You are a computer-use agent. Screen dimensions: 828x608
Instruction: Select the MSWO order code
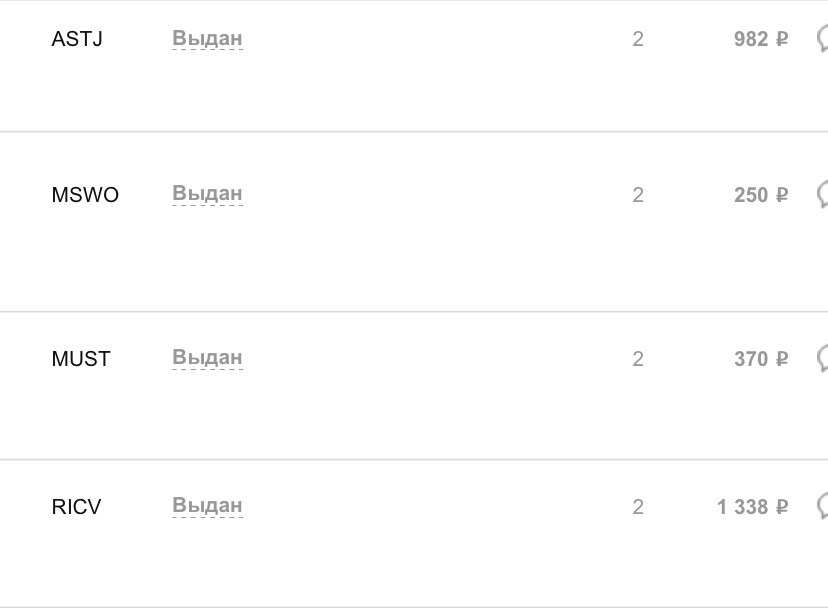click(85, 195)
